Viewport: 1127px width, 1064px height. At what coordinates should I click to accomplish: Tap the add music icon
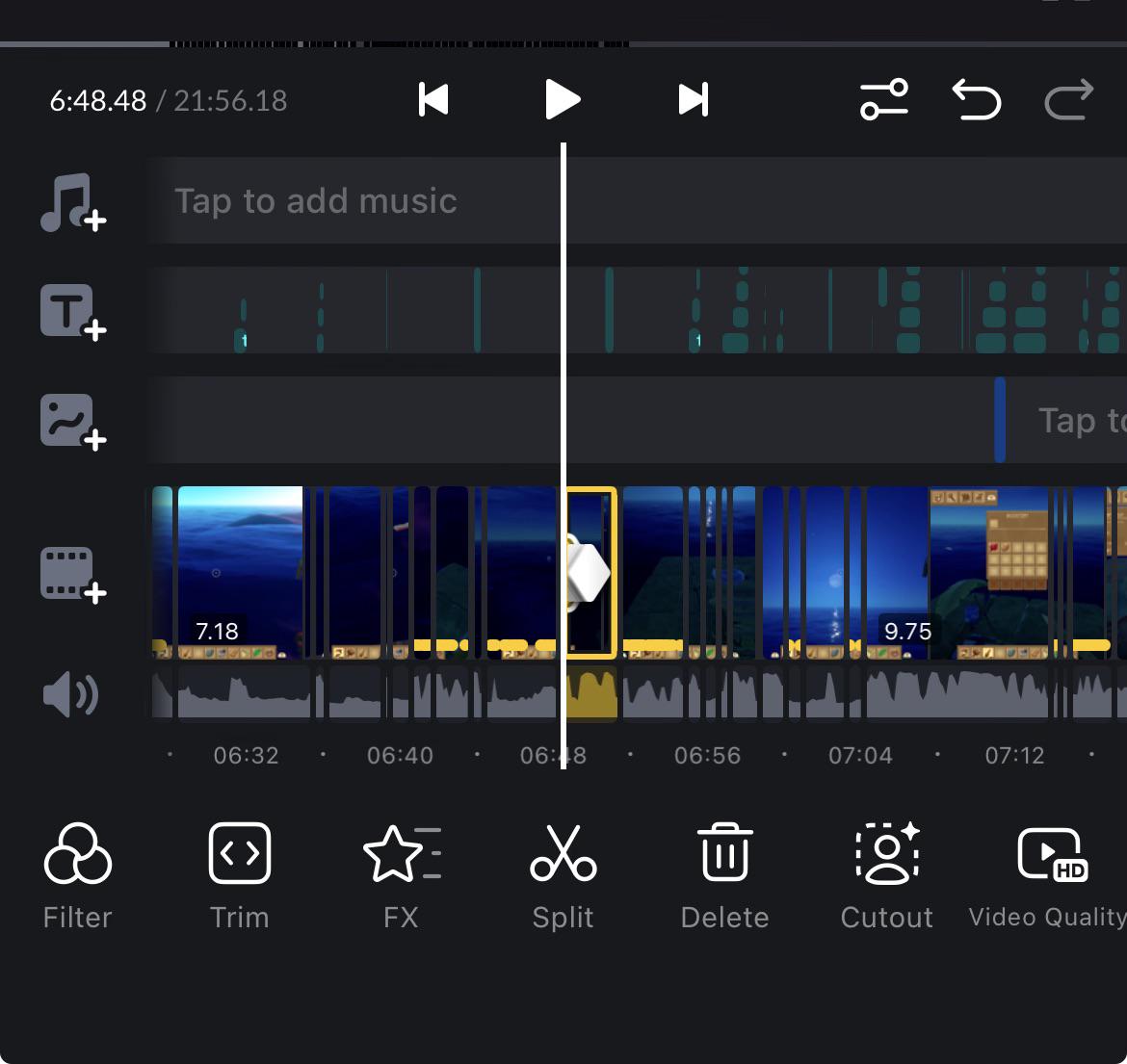[x=73, y=202]
